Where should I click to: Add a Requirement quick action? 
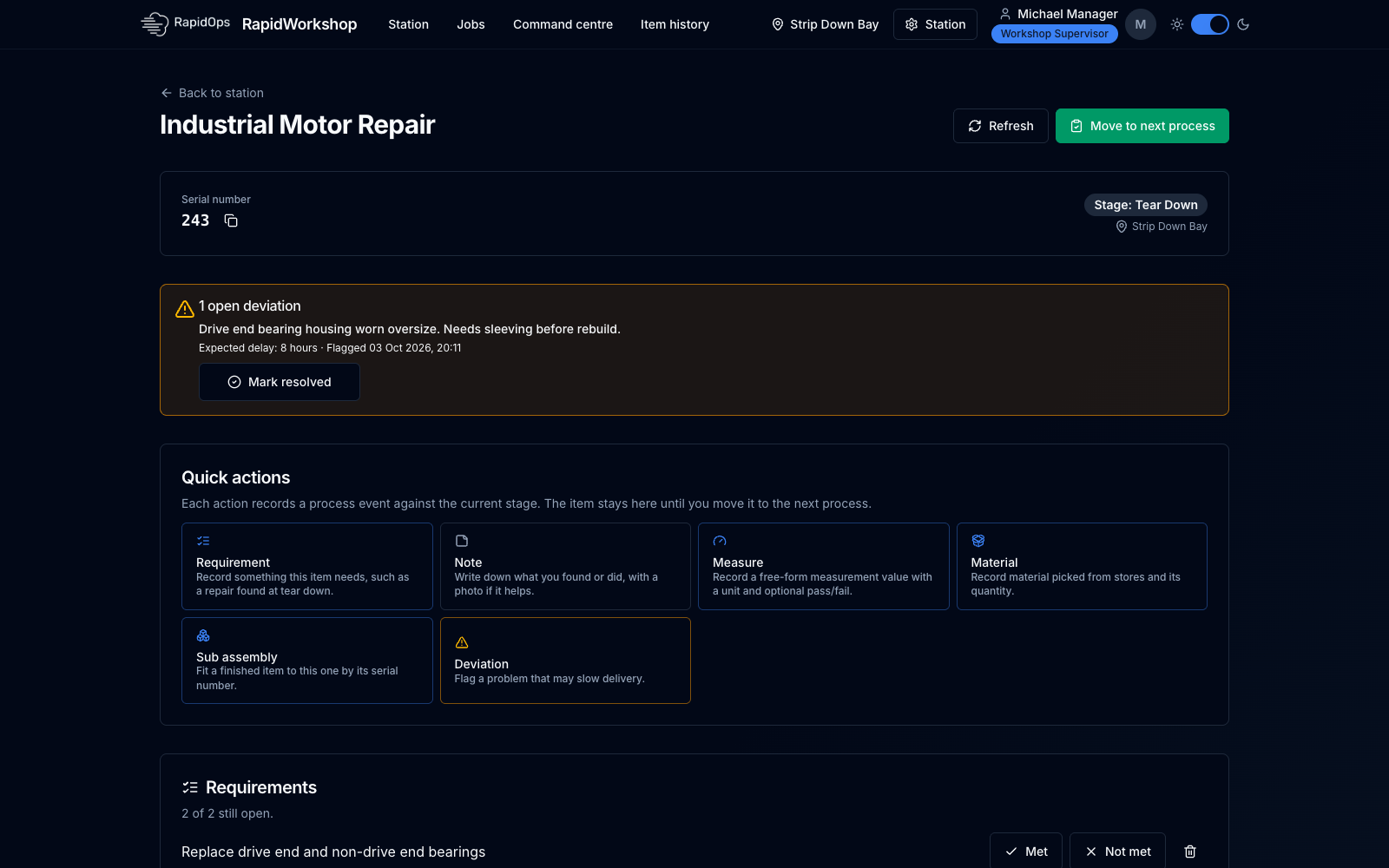(306, 566)
